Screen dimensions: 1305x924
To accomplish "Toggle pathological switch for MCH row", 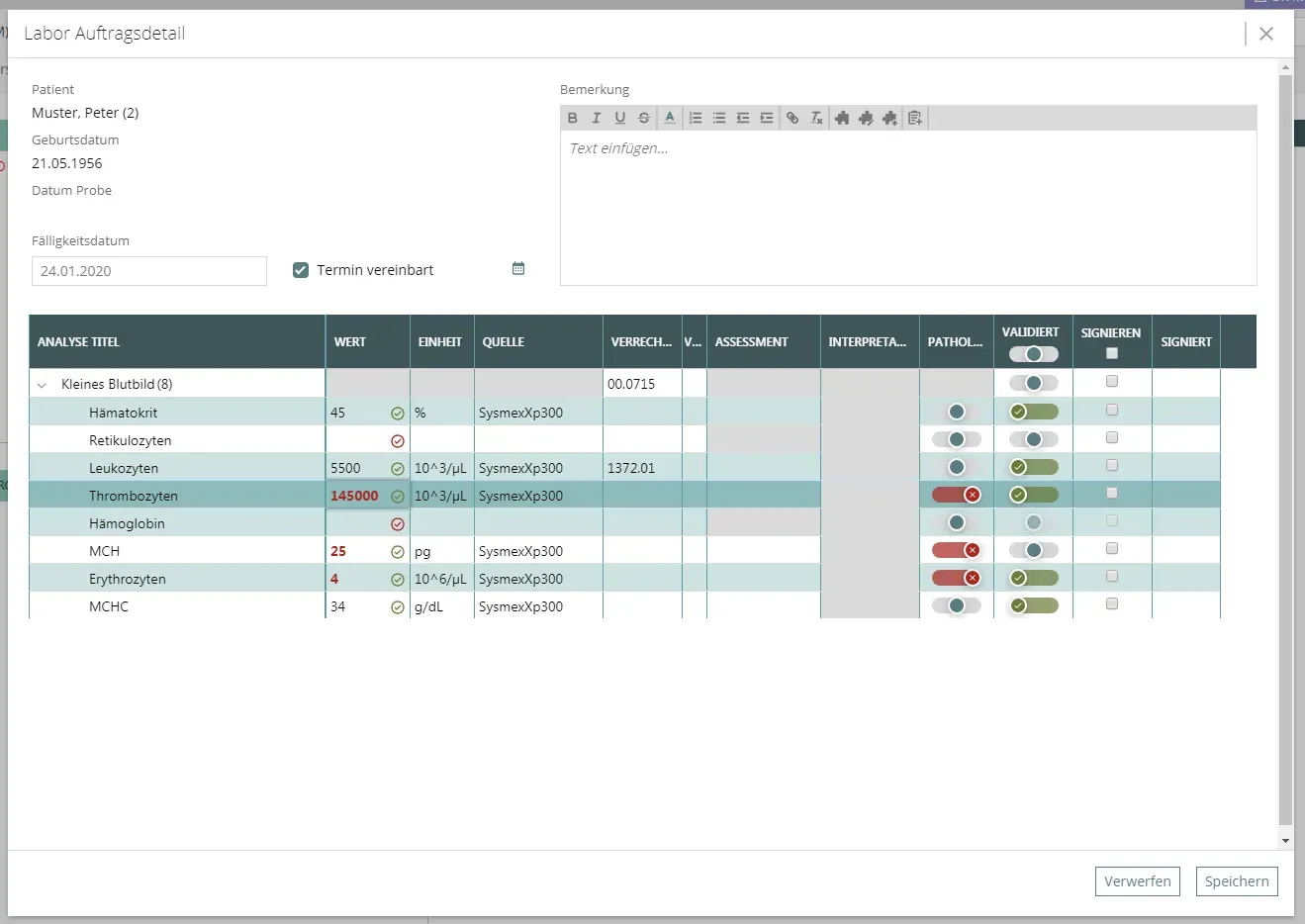I will [957, 550].
